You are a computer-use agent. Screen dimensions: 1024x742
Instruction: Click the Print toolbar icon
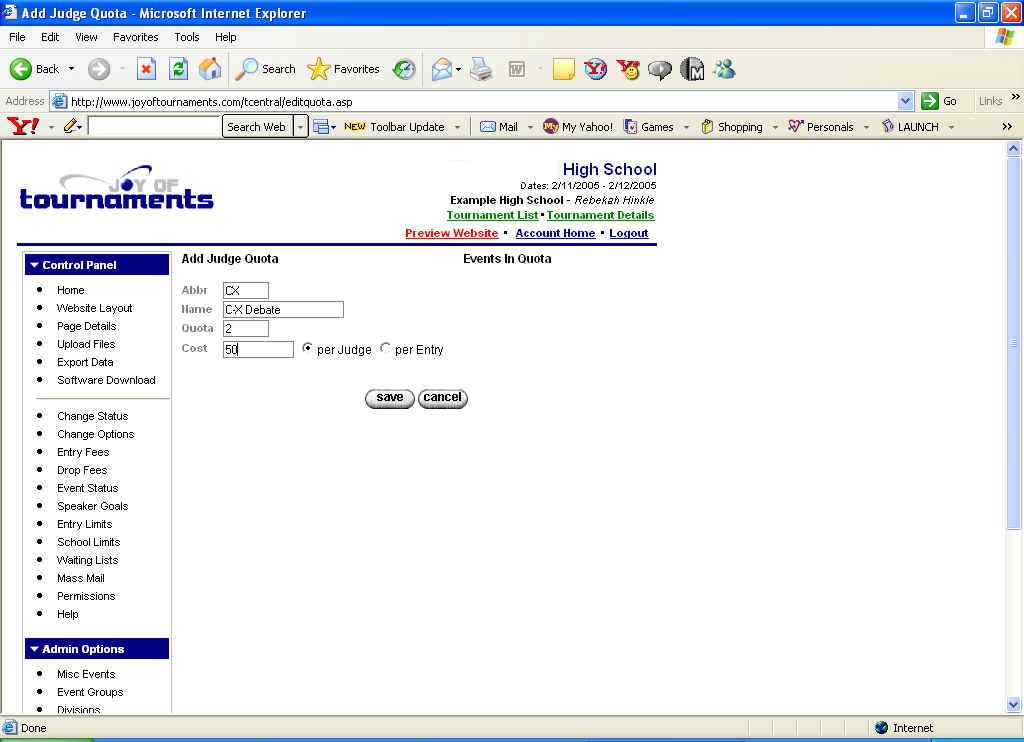click(481, 69)
